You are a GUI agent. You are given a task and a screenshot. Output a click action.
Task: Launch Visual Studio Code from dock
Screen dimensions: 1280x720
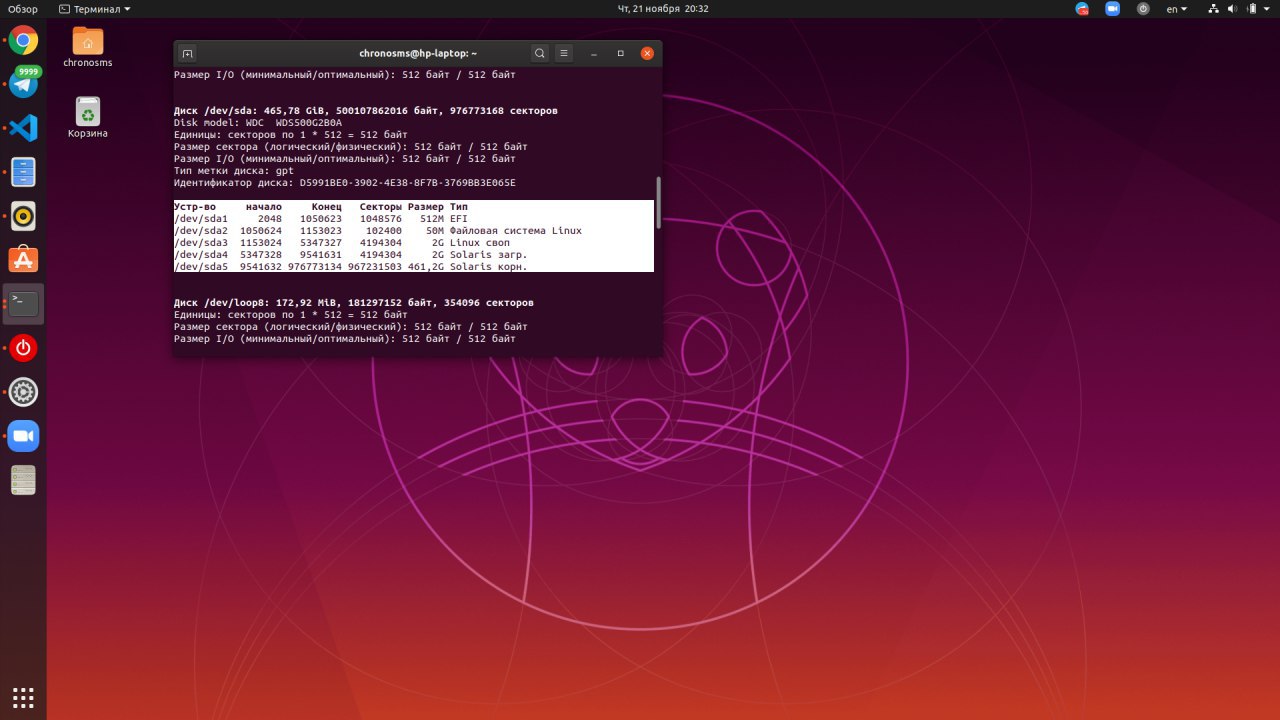click(x=23, y=128)
